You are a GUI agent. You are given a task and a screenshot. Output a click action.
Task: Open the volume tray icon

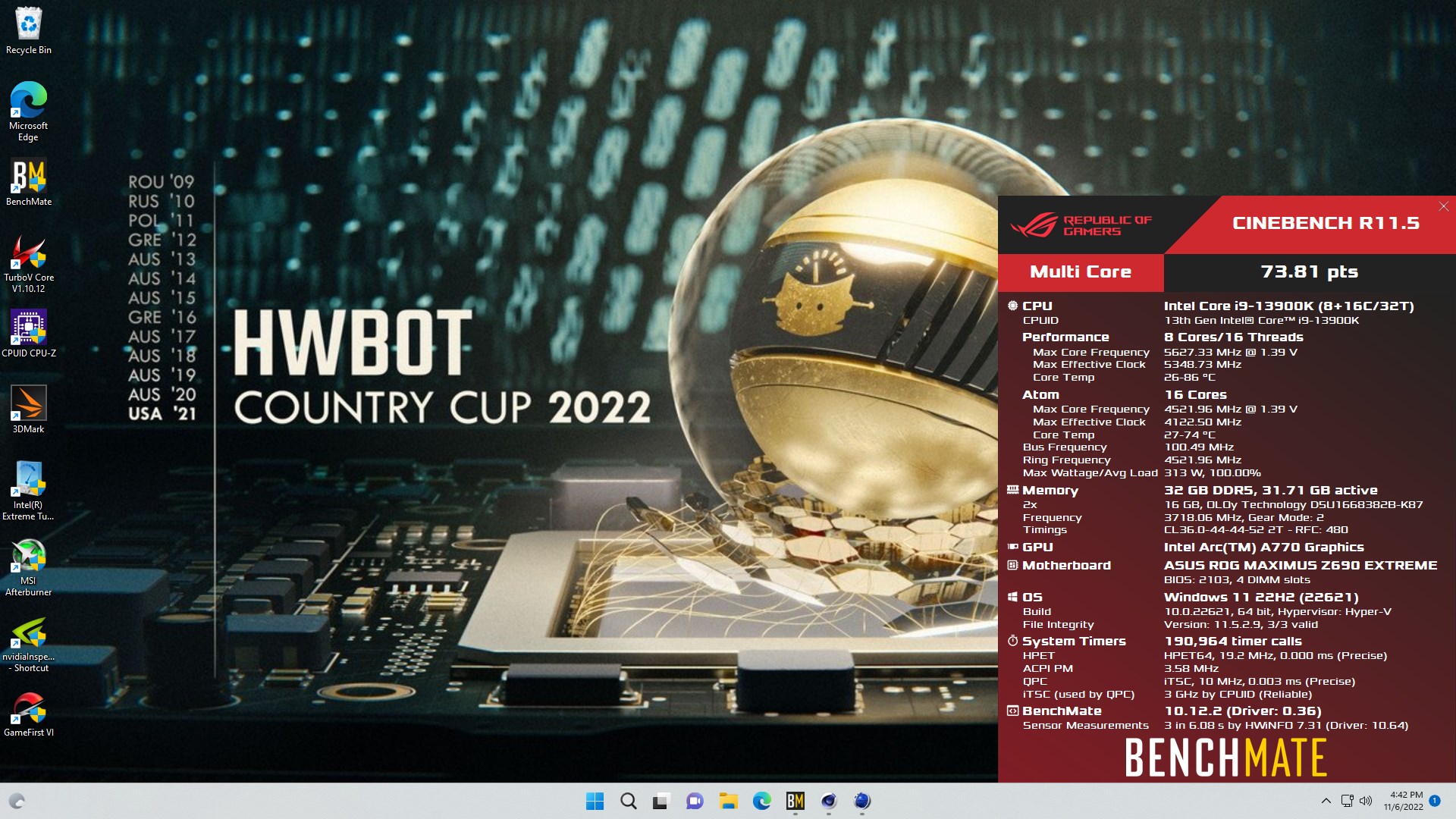coord(1366,801)
